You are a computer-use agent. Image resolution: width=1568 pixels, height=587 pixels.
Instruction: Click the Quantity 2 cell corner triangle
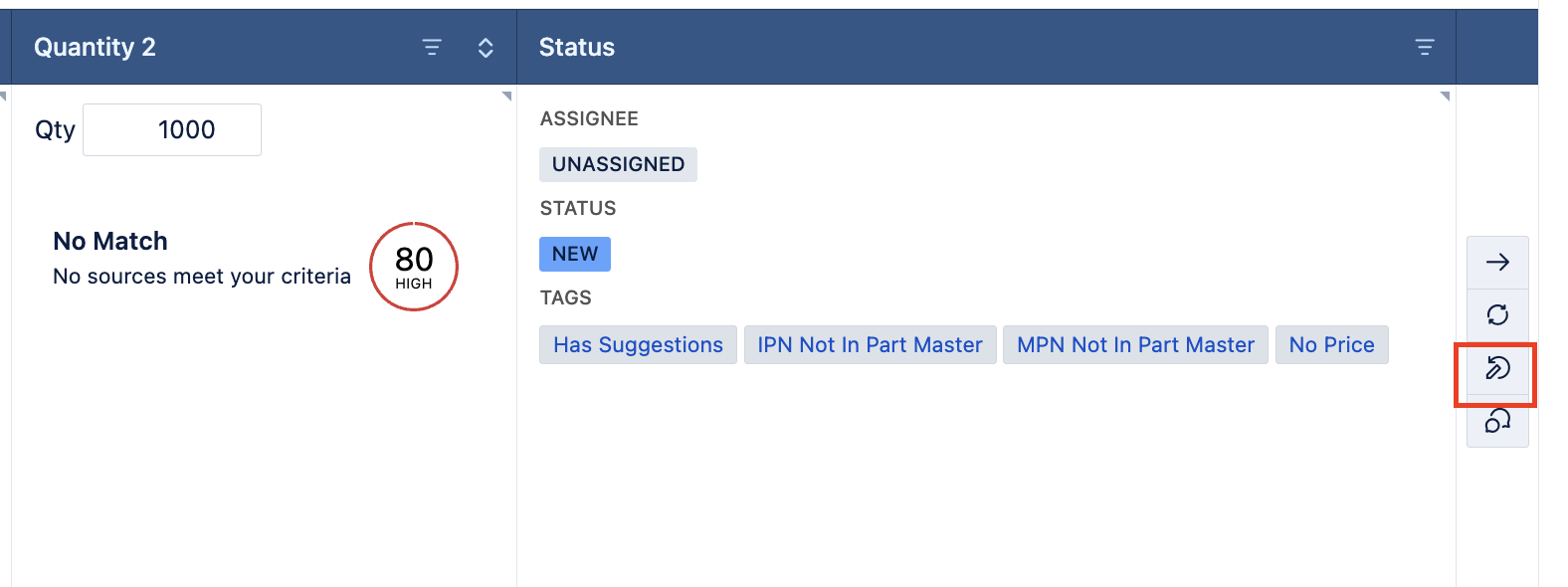tap(506, 97)
